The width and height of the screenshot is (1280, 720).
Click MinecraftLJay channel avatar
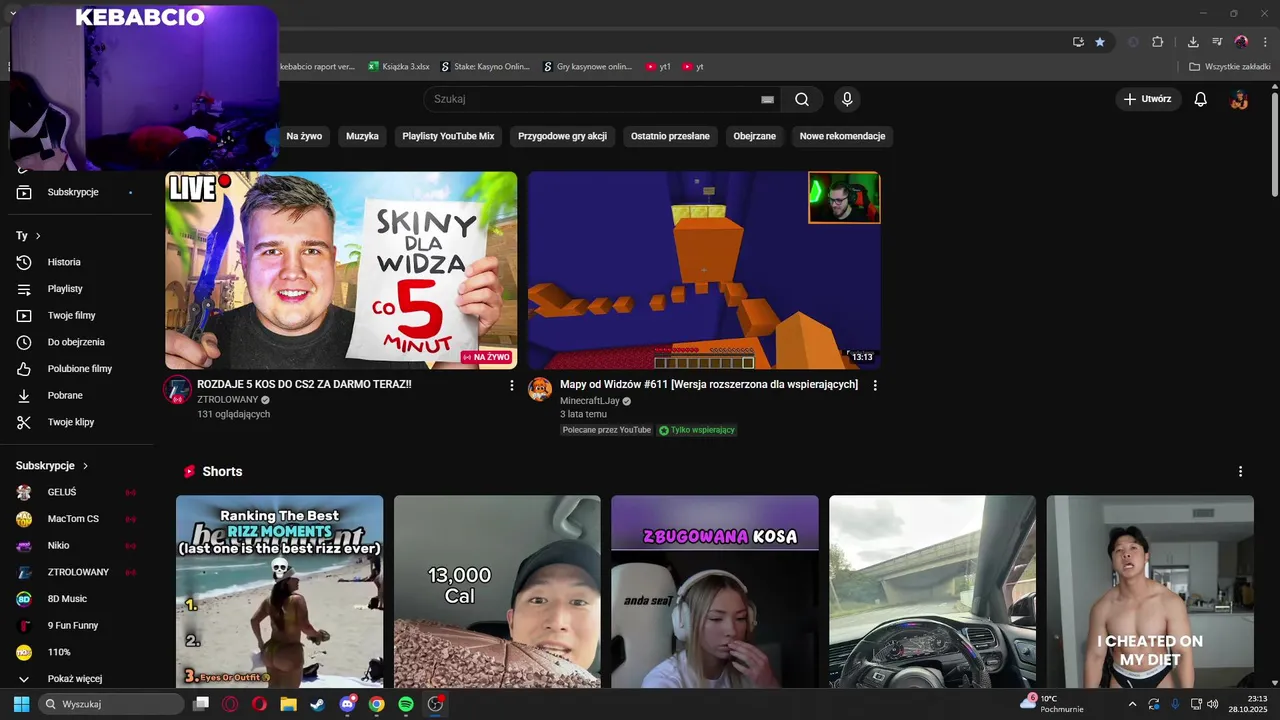coord(540,390)
